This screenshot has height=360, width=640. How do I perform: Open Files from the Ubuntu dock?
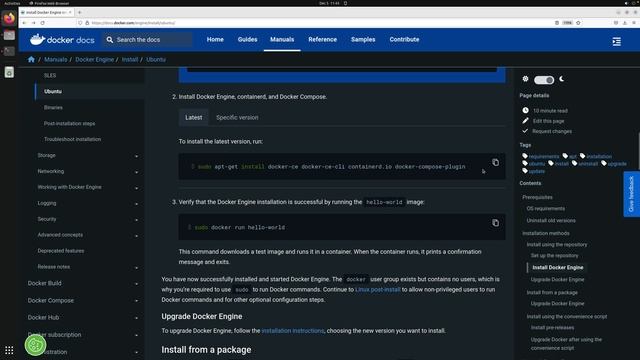coord(9,35)
